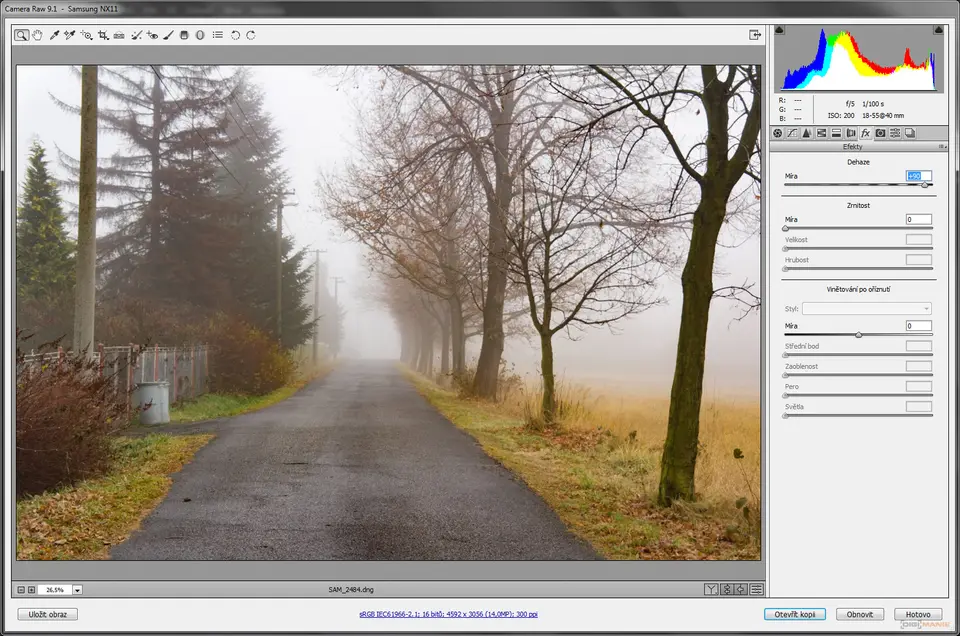
Task: Open the Efekty panel flyout menu
Action: click(941, 147)
